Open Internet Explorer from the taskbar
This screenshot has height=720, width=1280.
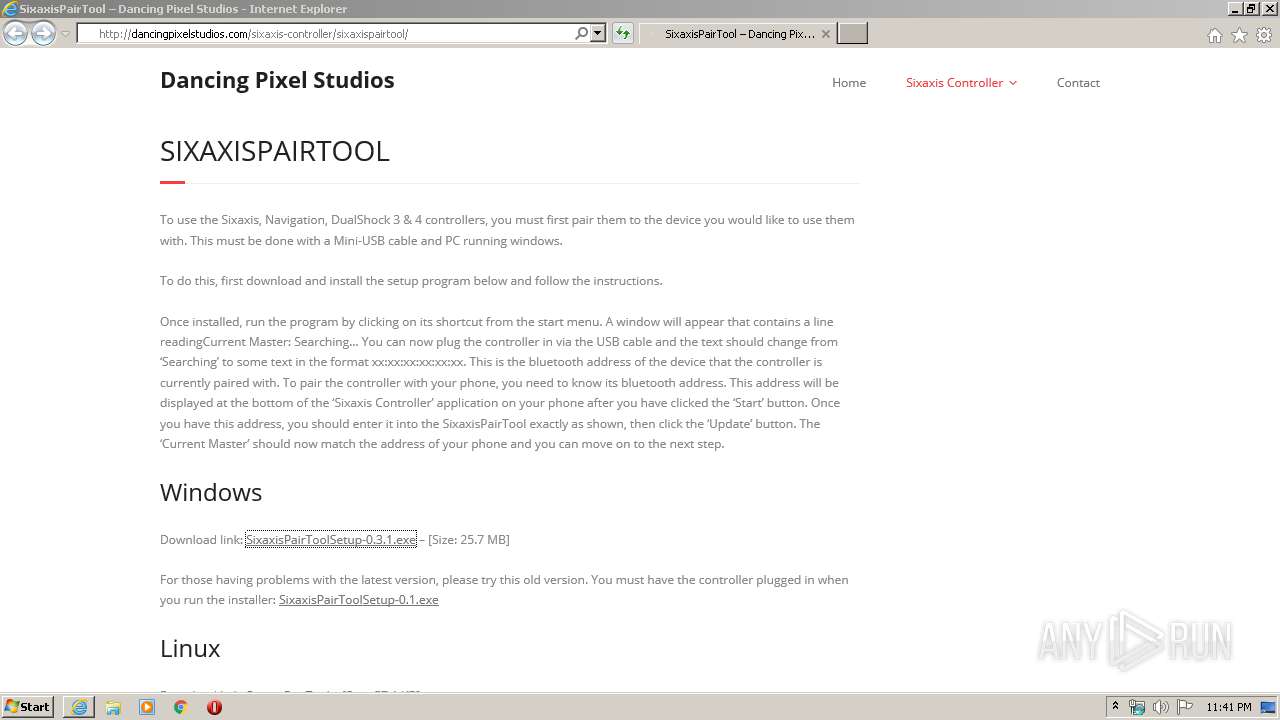click(79, 707)
